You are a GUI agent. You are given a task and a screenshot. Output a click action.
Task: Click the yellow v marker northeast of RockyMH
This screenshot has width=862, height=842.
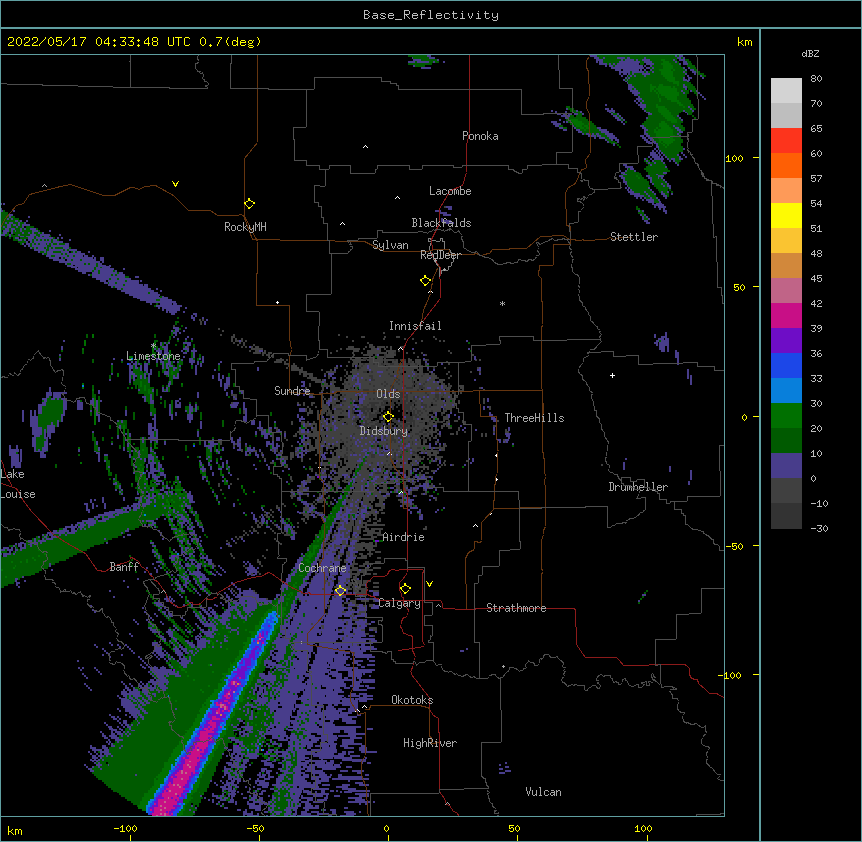pyautogui.click(x=175, y=184)
